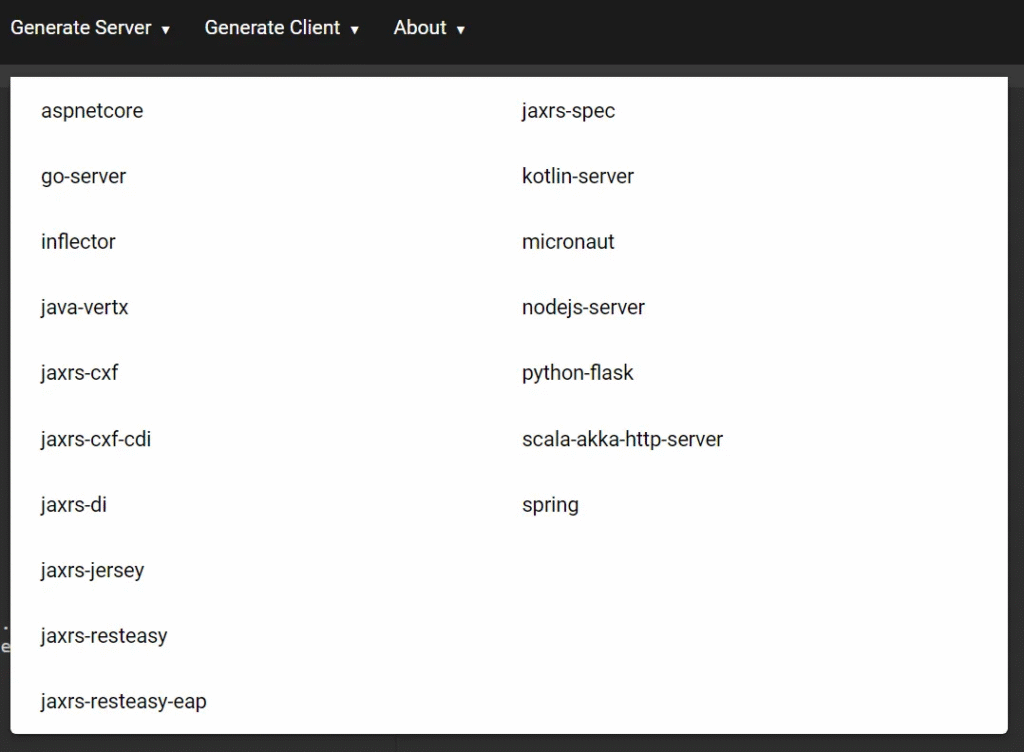
Task: Pick the spring server option
Action: pos(550,505)
